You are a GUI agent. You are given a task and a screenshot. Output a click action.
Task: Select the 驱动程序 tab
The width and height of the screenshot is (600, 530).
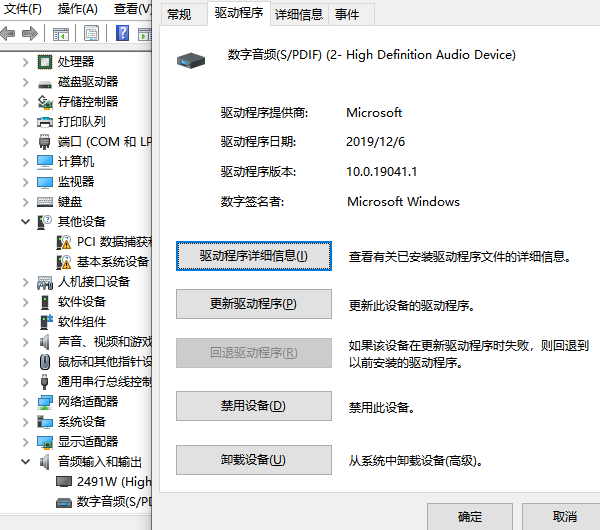pos(239,13)
